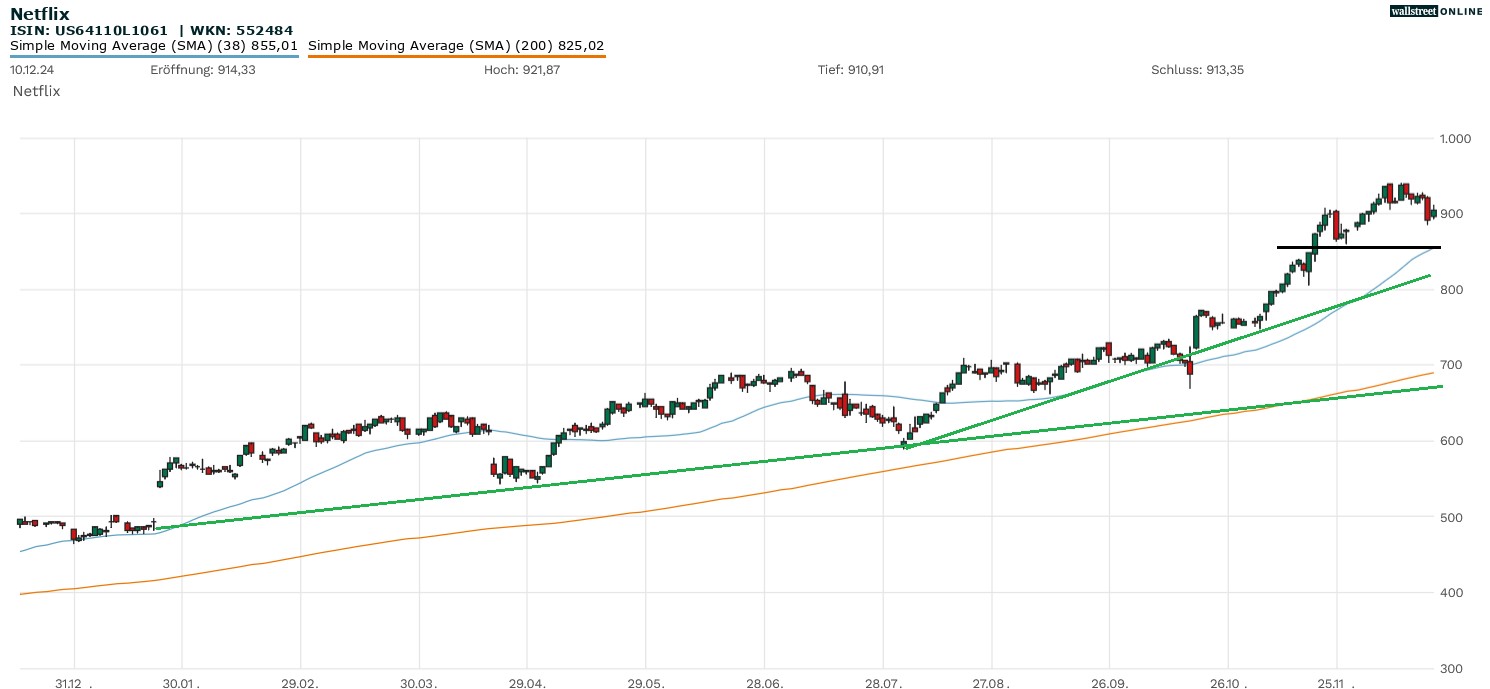Click the Tief 910,91 value
This screenshot has height=689, width=1490.
click(851, 70)
